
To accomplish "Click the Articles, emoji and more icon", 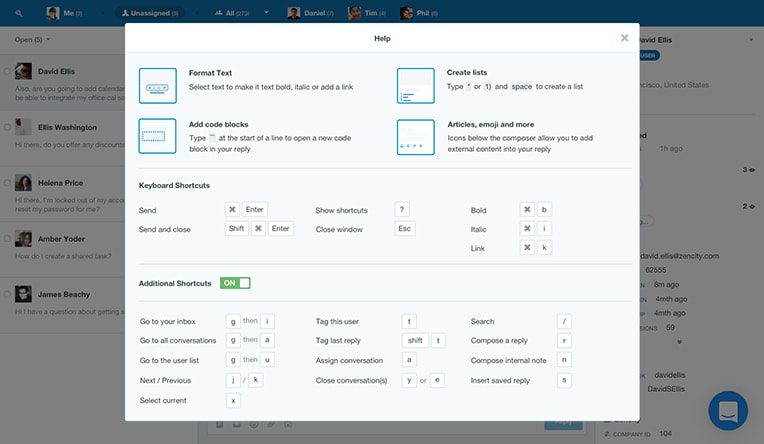I will click(x=416, y=137).
